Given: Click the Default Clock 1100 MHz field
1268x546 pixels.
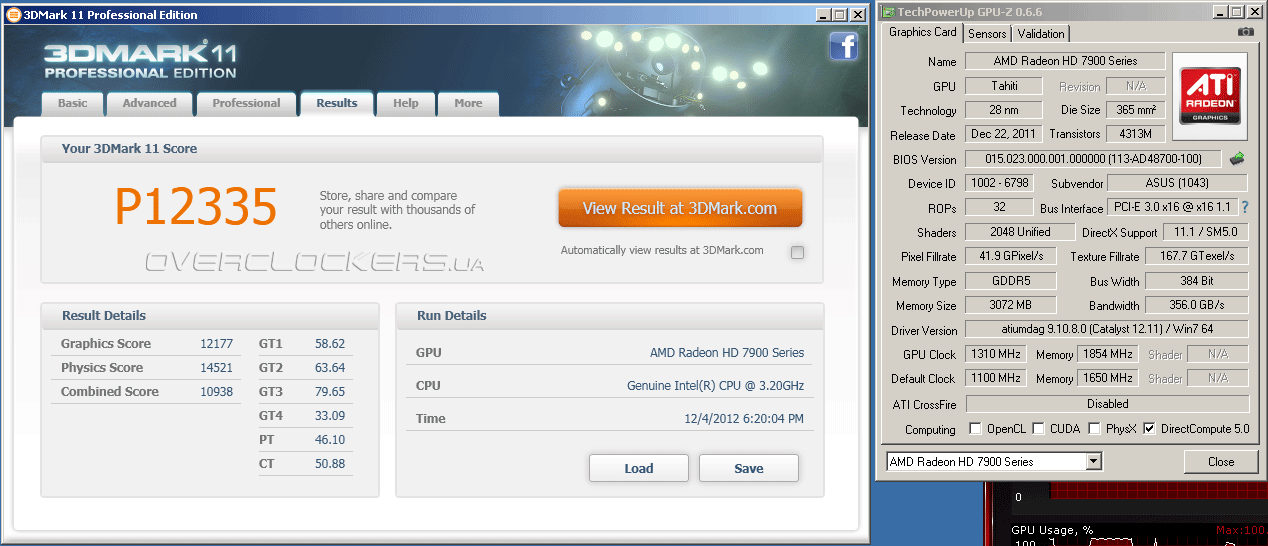Looking at the screenshot, I should click(996, 378).
